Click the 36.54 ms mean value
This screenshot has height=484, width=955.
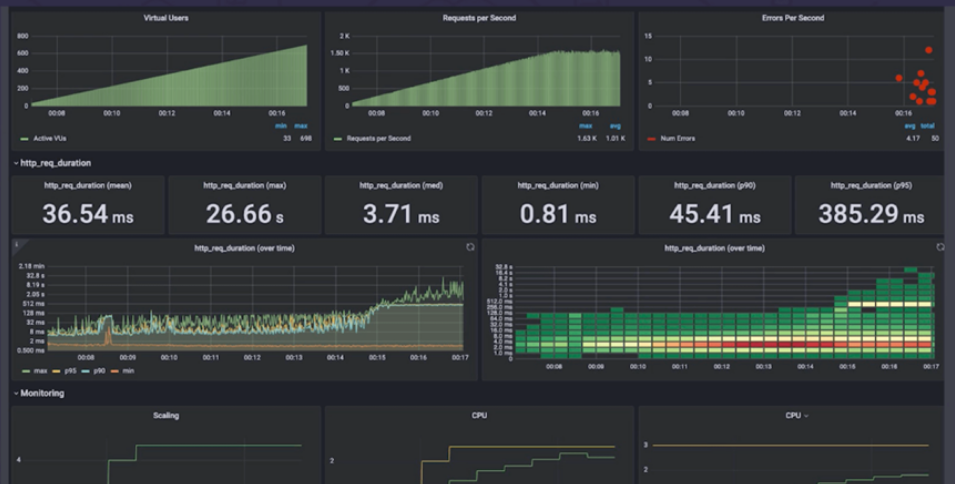(88, 214)
